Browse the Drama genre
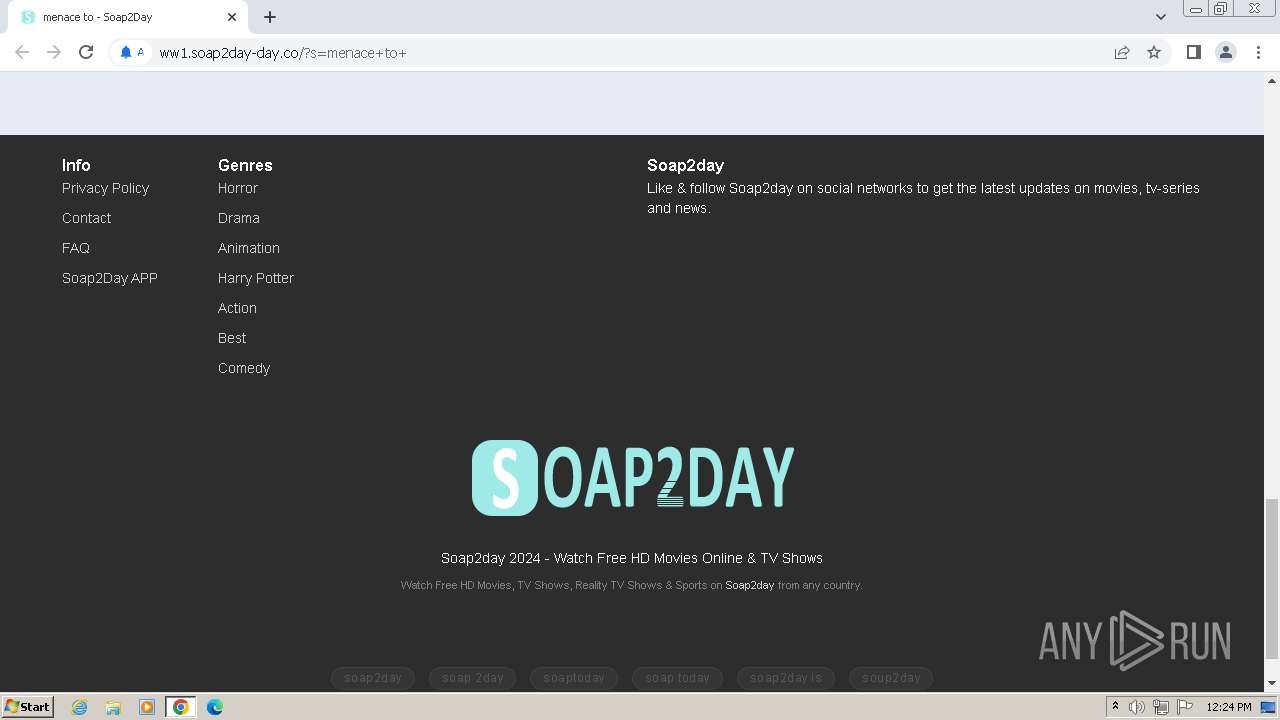This screenshot has height=720, width=1280. coord(239,218)
